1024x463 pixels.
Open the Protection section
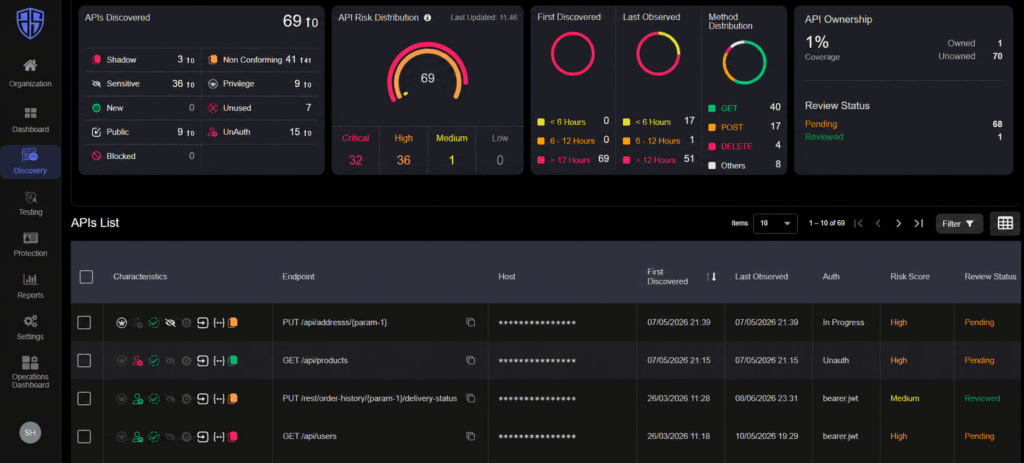30,245
